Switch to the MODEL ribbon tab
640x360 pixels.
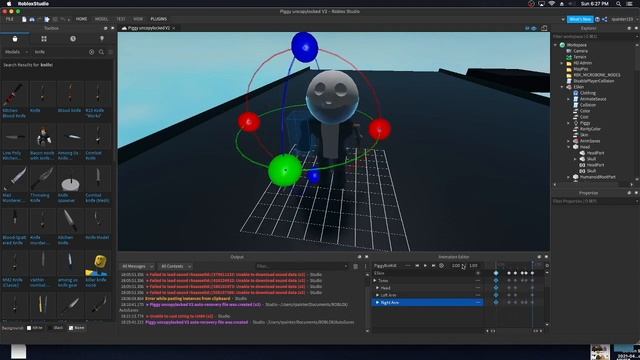point(101,19)
